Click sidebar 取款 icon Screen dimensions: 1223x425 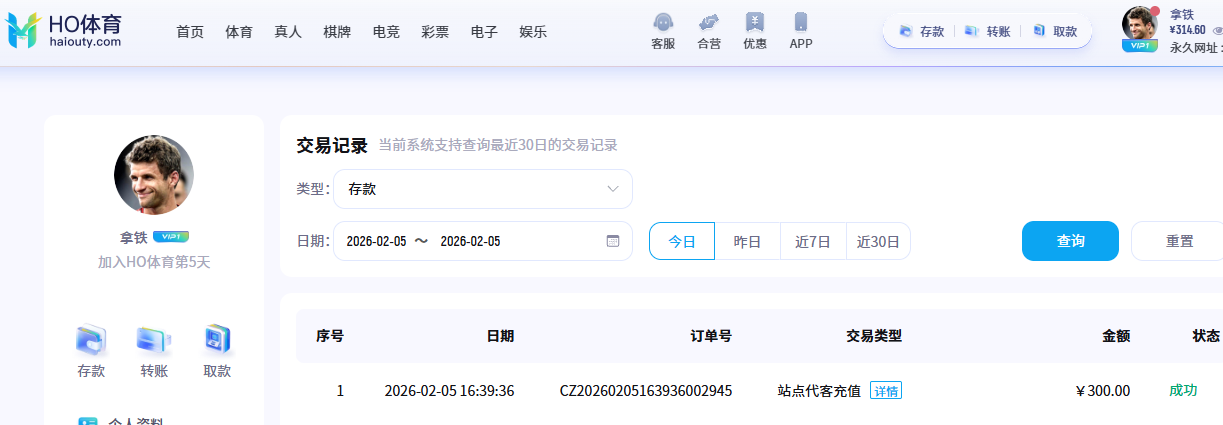point(217,341)
